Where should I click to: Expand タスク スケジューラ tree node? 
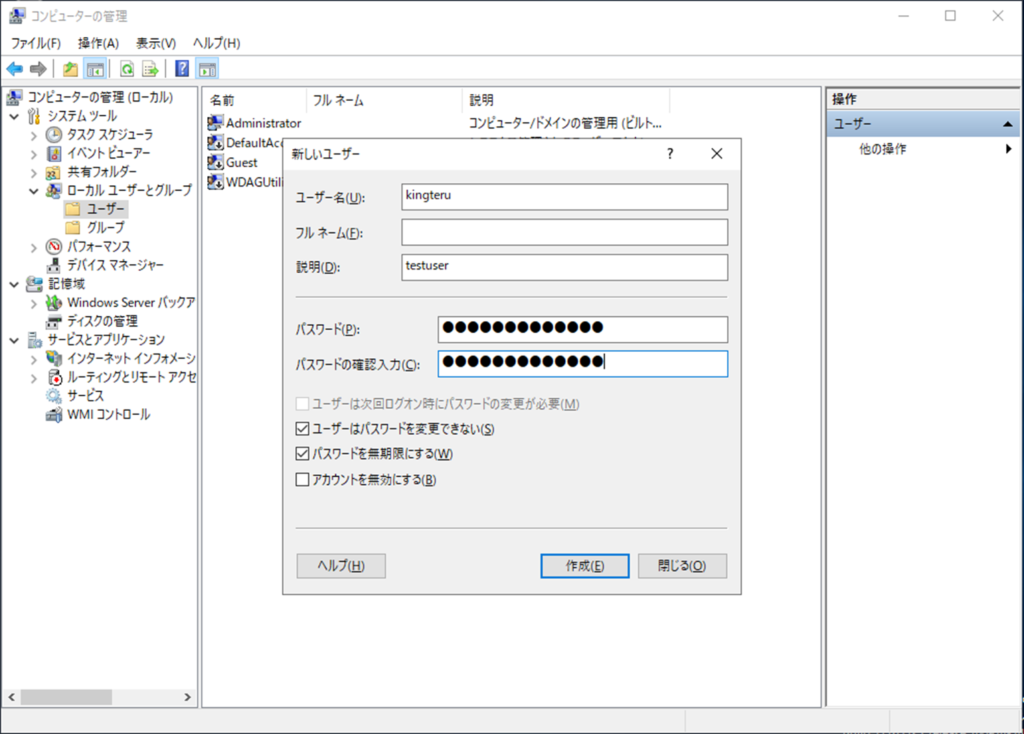point(35,135)
